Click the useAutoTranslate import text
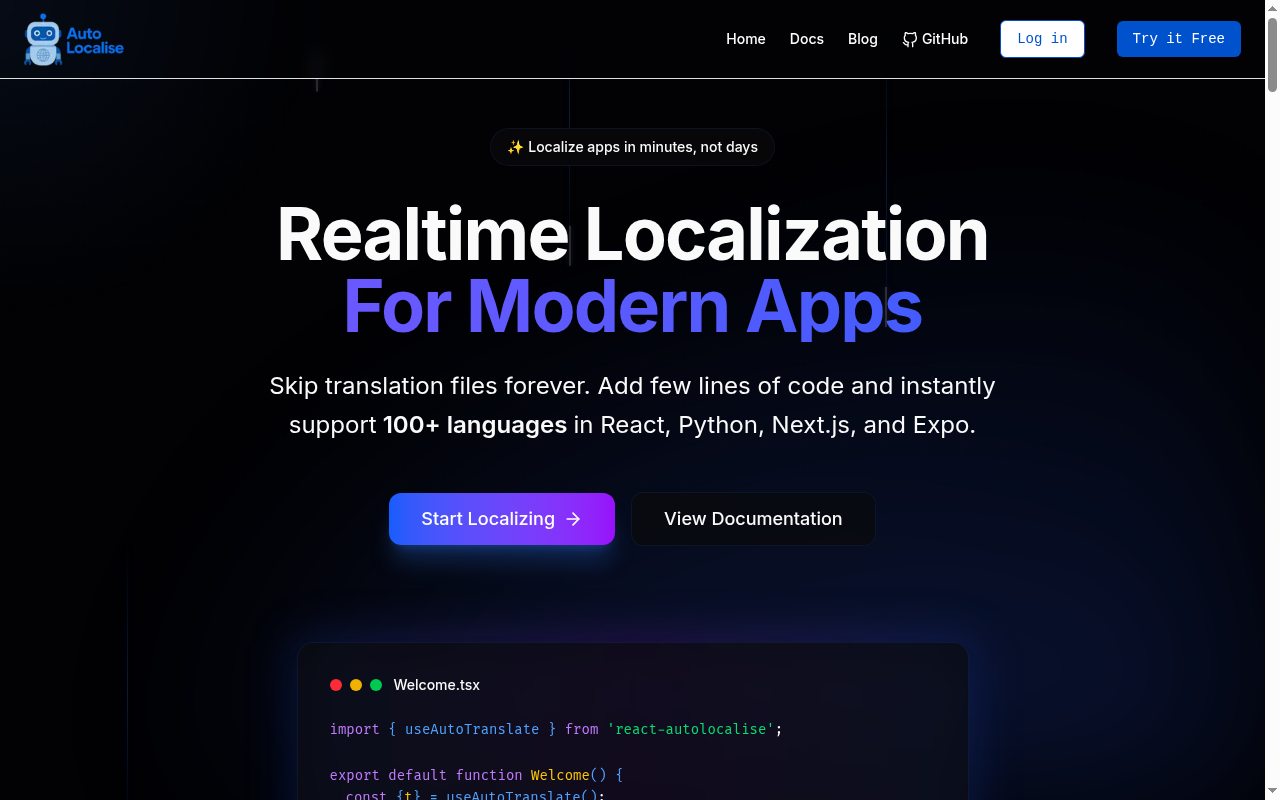1280x800 pixels. (x=472, y=729)
